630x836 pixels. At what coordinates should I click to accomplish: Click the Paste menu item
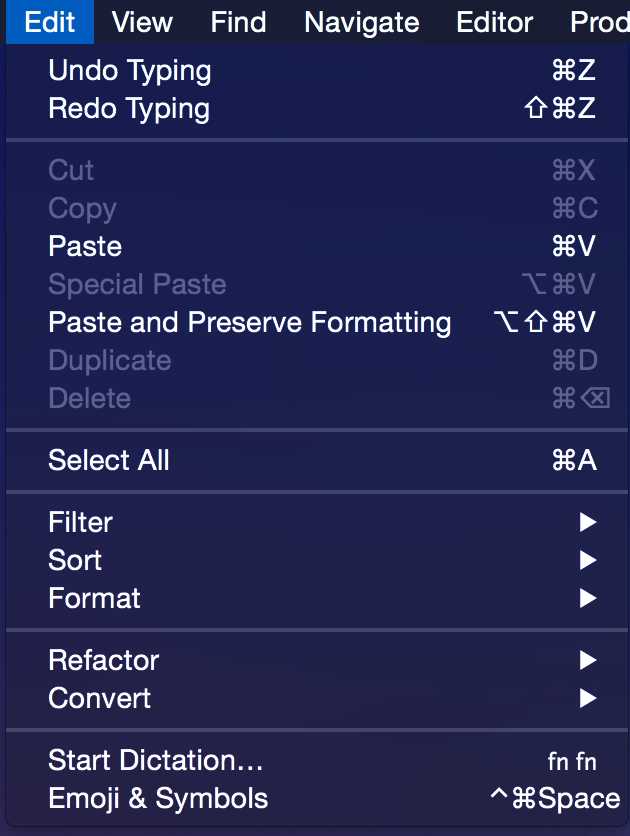click(x=317, y=246)
